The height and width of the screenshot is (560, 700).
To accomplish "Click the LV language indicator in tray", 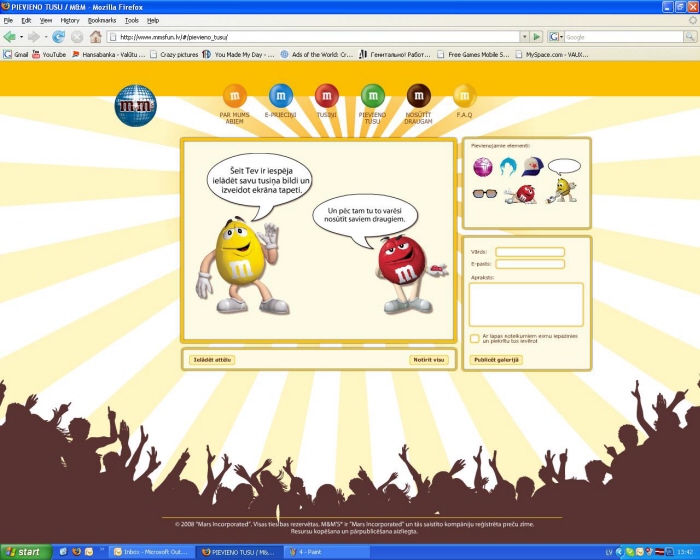I will [609, 552].
